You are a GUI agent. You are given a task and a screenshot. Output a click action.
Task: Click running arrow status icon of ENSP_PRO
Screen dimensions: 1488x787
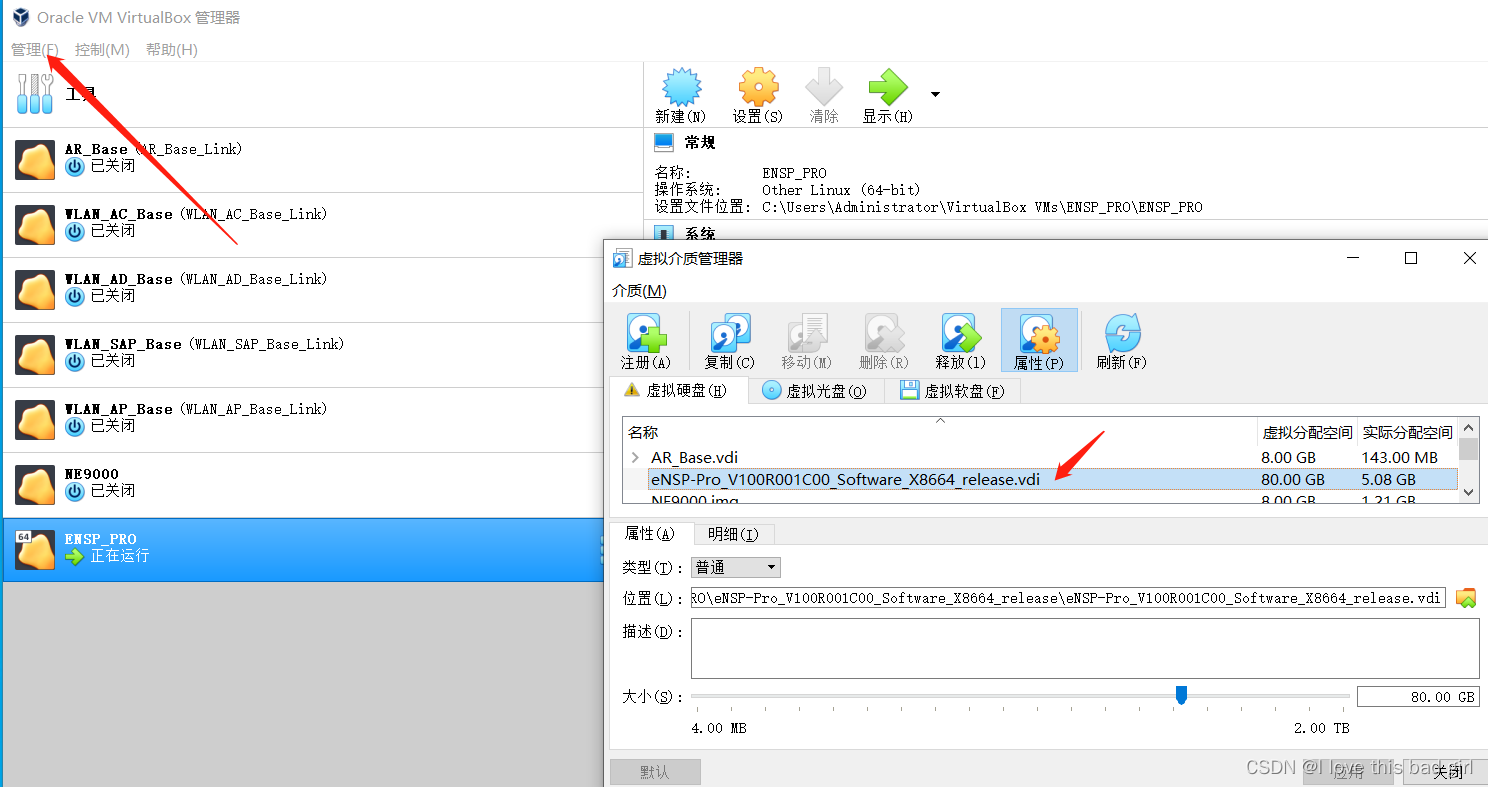[75, 557]
